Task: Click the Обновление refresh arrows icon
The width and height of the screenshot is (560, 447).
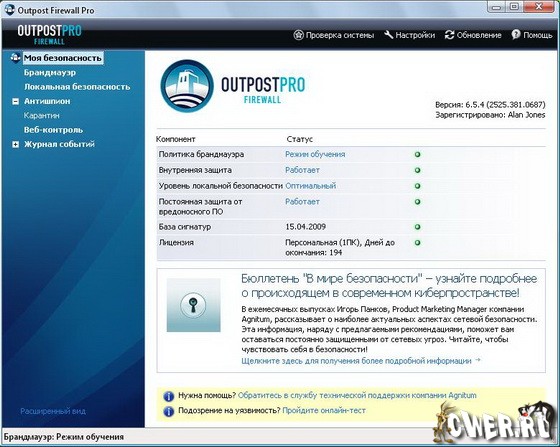Action: [x=449, y=35]
